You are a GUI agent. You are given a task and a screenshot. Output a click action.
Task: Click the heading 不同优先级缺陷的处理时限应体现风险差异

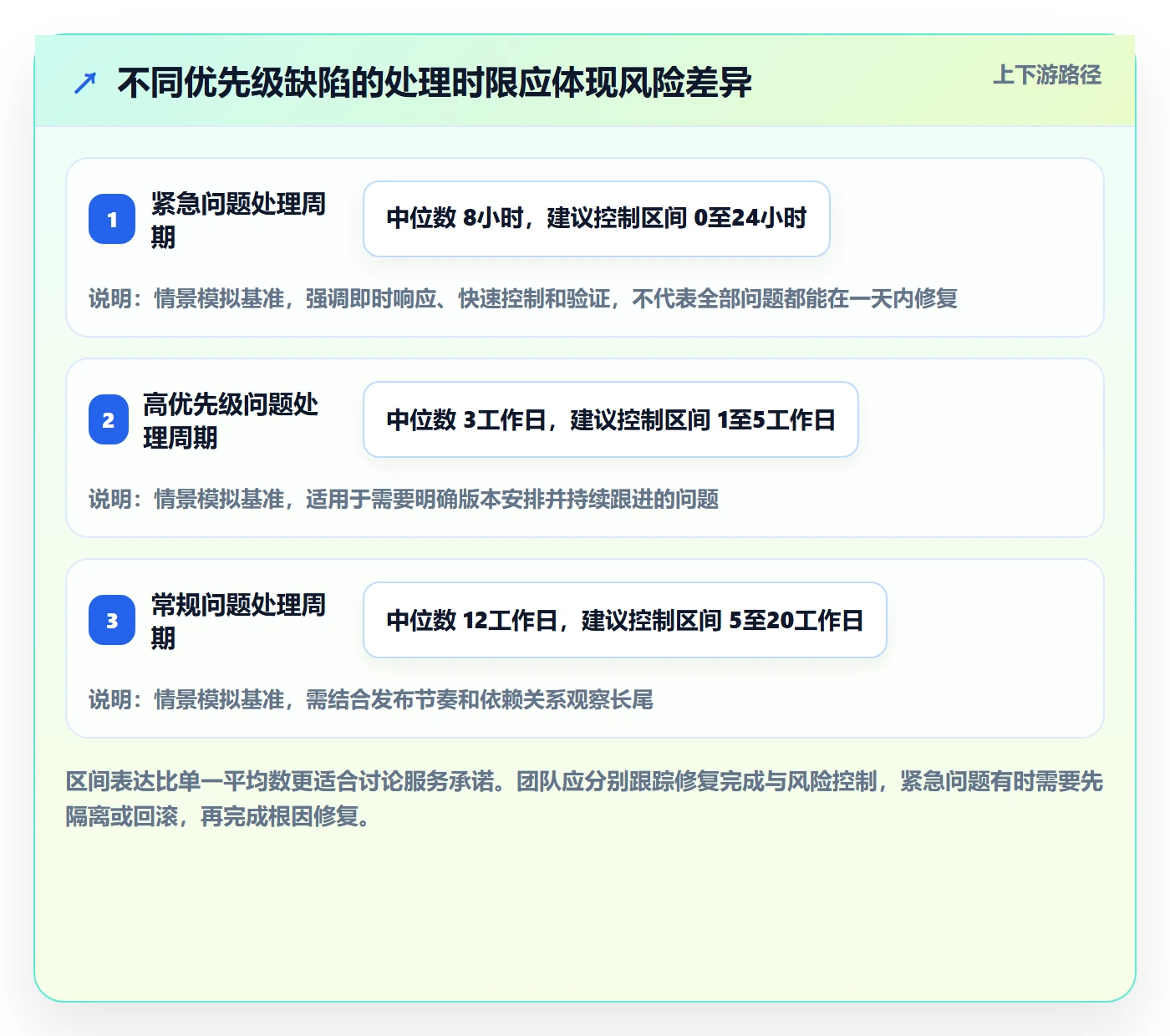435,83
